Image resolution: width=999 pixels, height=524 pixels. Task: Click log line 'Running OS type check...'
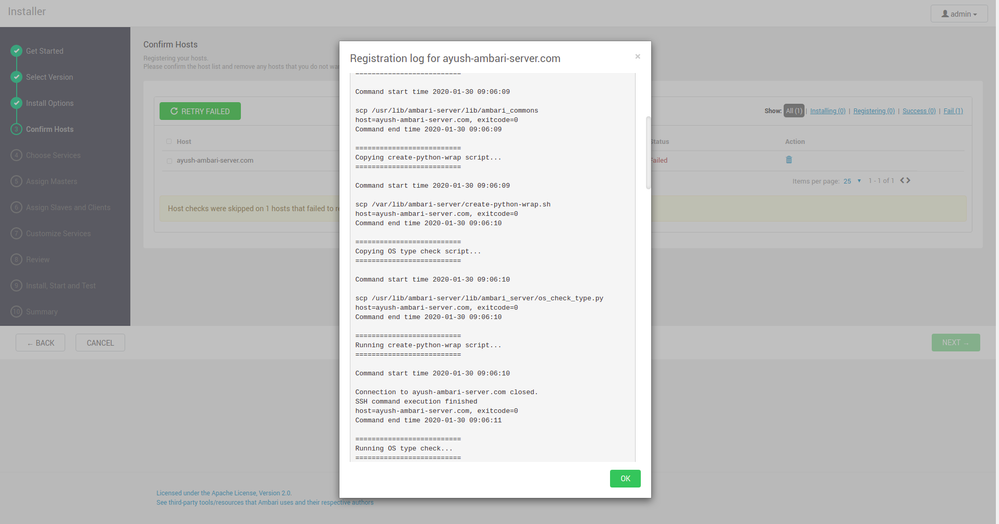click(404, 449)
